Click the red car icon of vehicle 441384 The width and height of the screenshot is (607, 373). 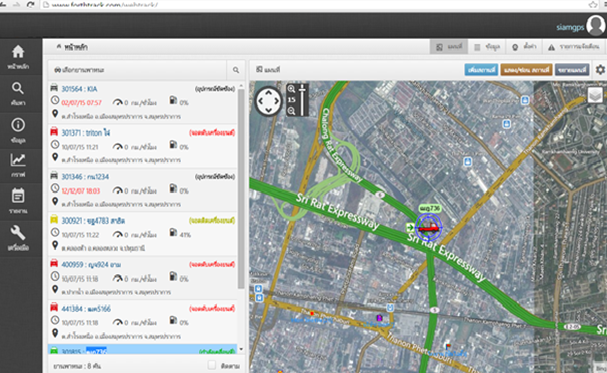click(54, 308)
